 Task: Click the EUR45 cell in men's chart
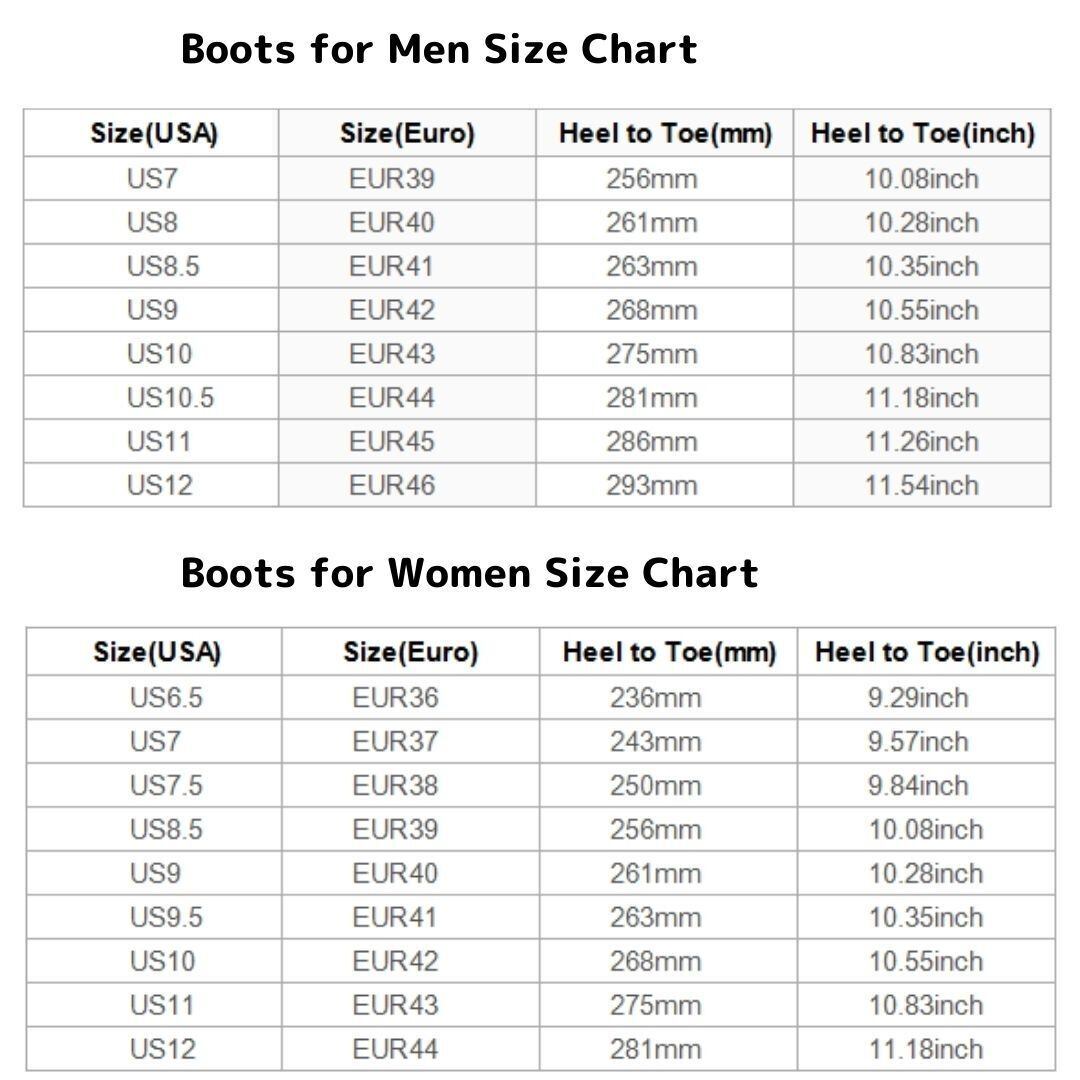tap(391, 441)
